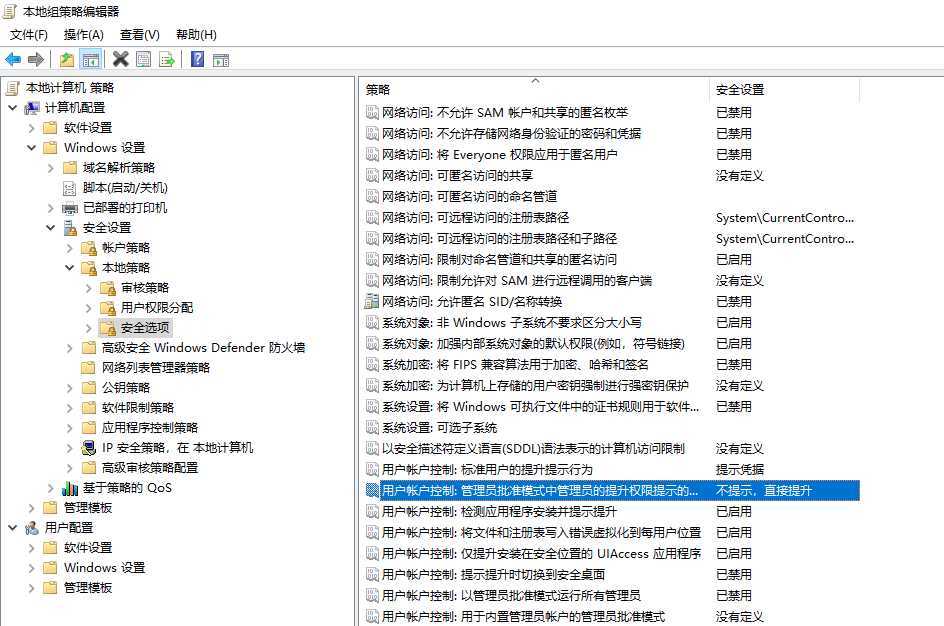The height and width of the screenshot is (626, 944).
Task: Click the Back arrow toolbar icon
Action: tap(13, 60)
